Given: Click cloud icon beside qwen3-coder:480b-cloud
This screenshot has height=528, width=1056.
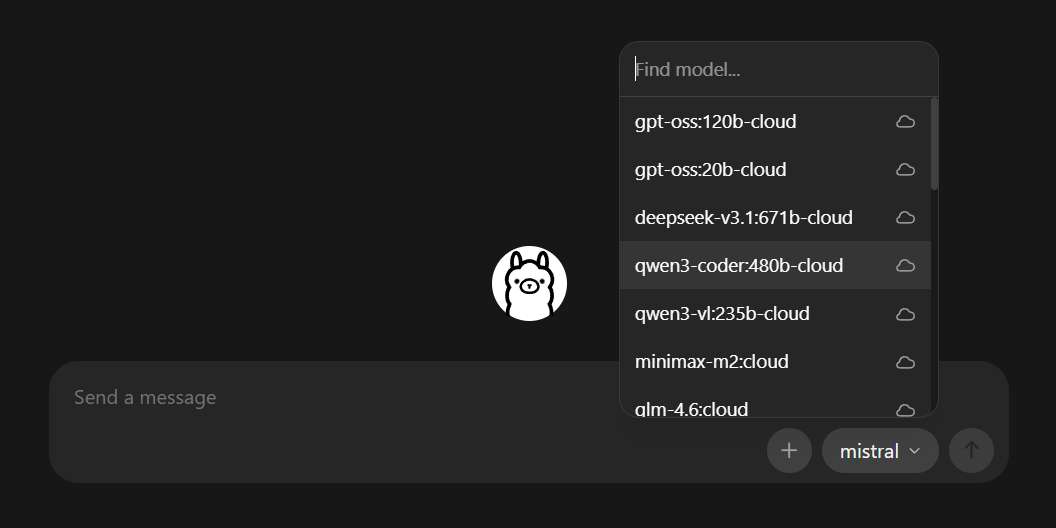Looking at the screenshot, I should click(x=905, y=266).
